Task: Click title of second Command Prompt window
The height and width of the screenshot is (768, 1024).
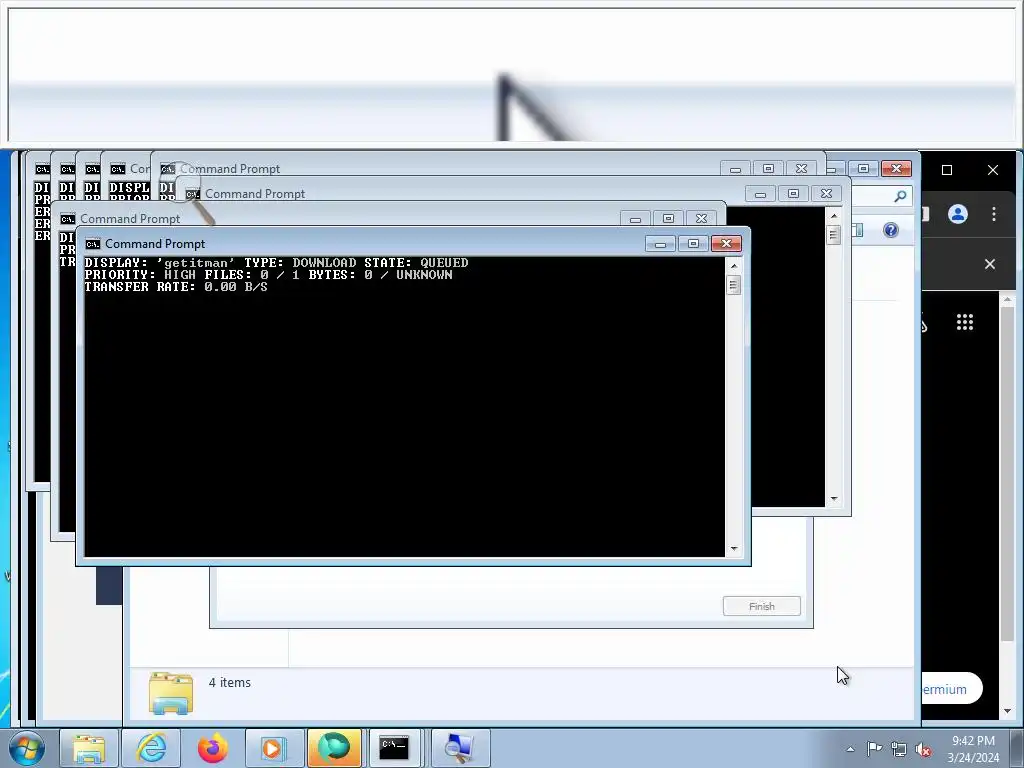Action: pyautogui.click(x=130, y=219)
